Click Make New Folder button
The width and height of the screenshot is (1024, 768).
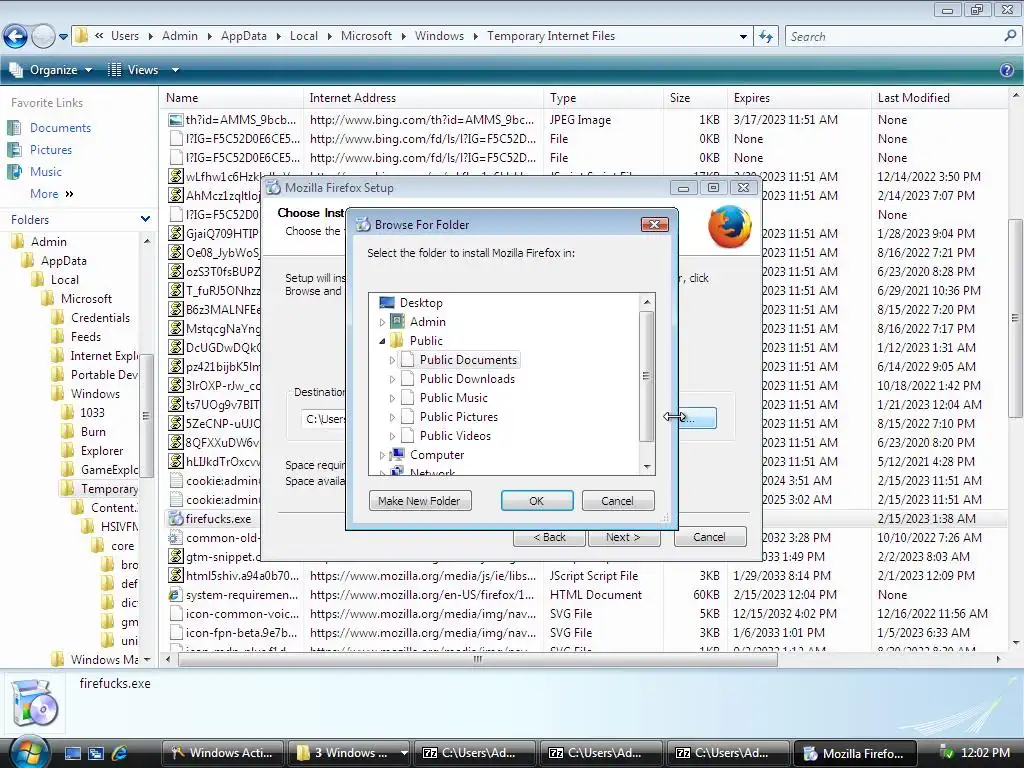420,501
